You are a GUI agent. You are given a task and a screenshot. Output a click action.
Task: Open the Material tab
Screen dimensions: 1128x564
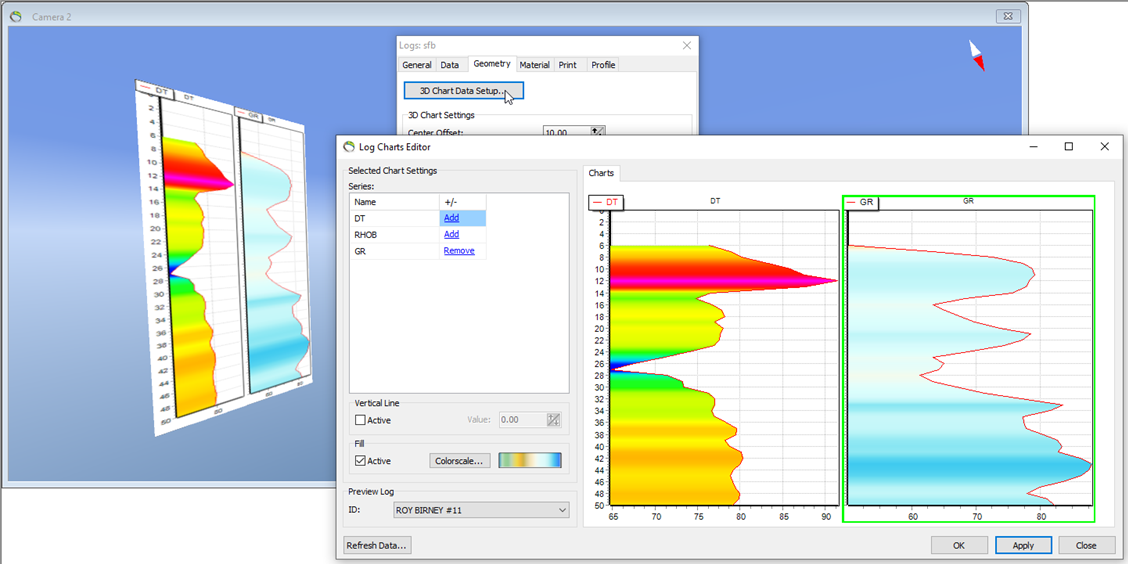(535, 65)
